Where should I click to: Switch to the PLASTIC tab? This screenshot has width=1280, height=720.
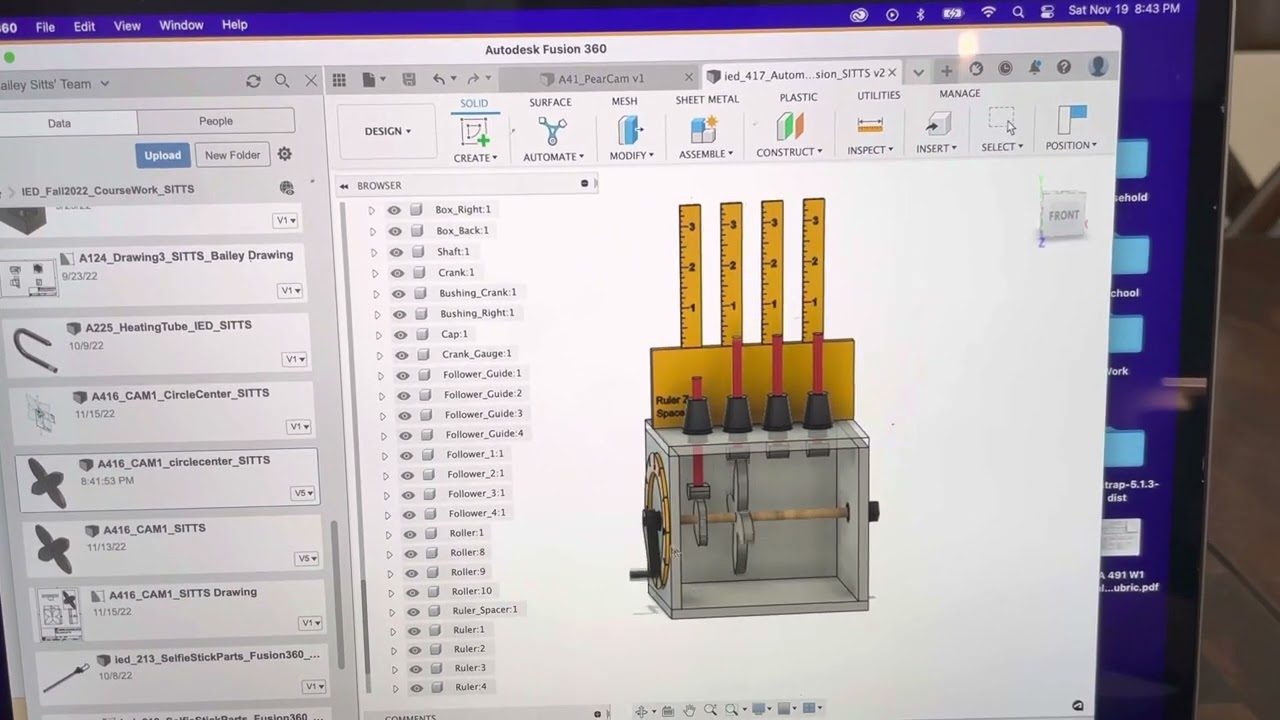coord(798,97)
